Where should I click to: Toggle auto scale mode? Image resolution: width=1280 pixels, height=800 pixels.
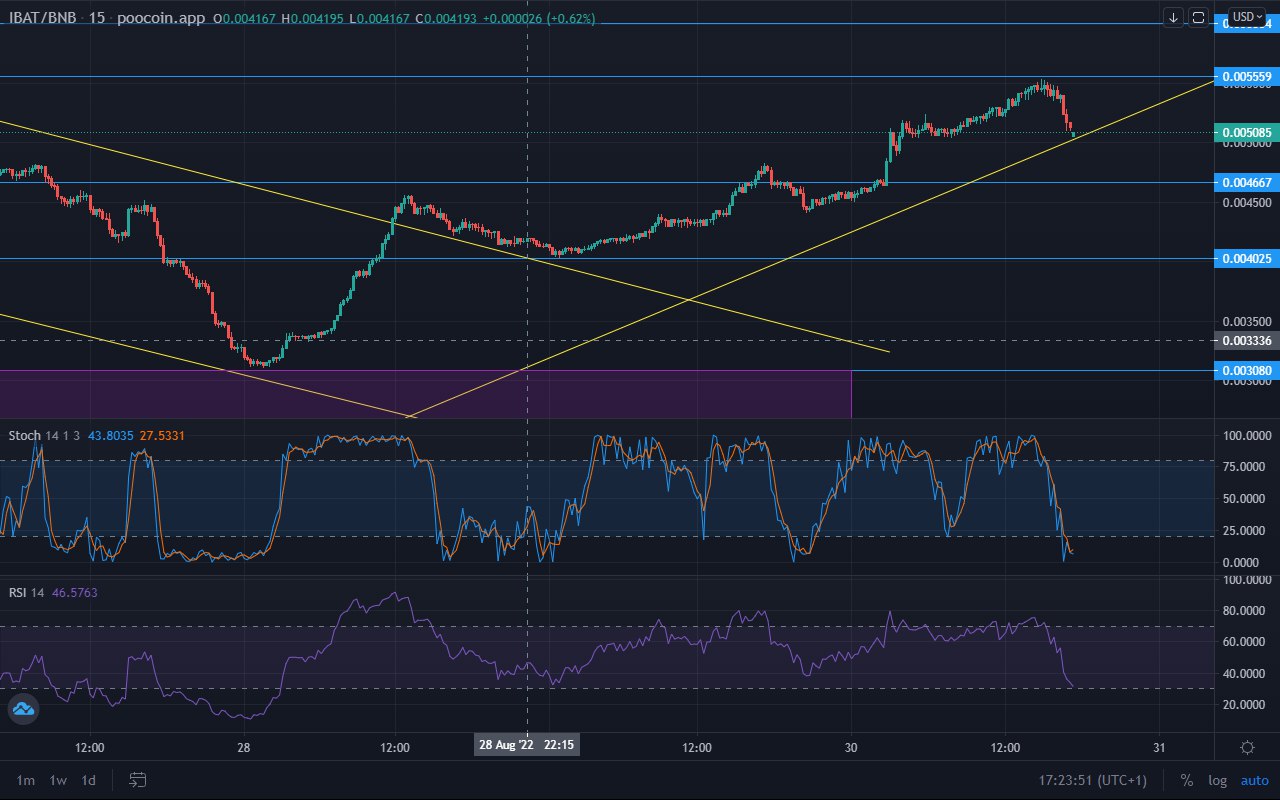point(1254,780)
